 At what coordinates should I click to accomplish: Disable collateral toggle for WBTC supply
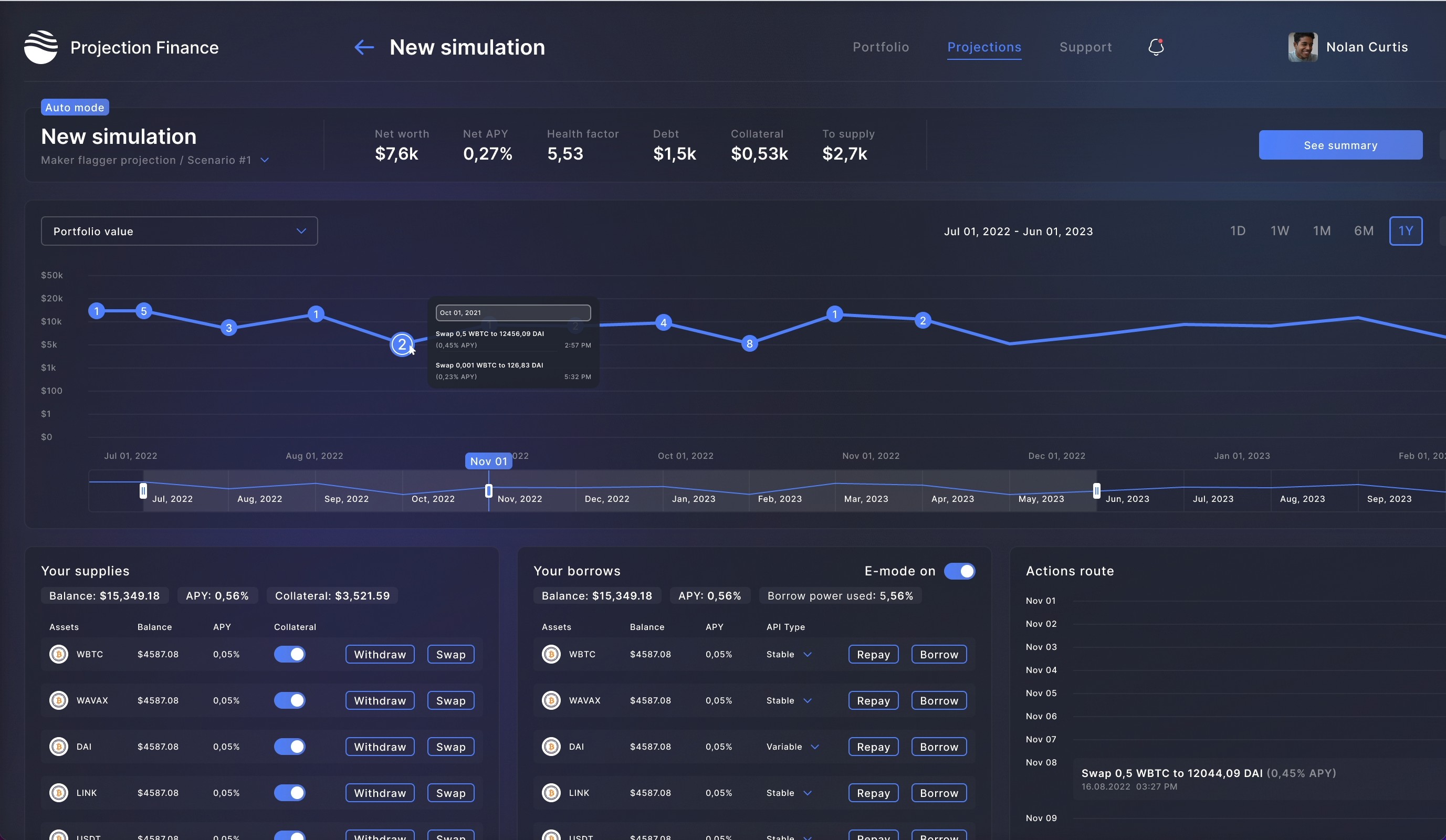[290, 654]
